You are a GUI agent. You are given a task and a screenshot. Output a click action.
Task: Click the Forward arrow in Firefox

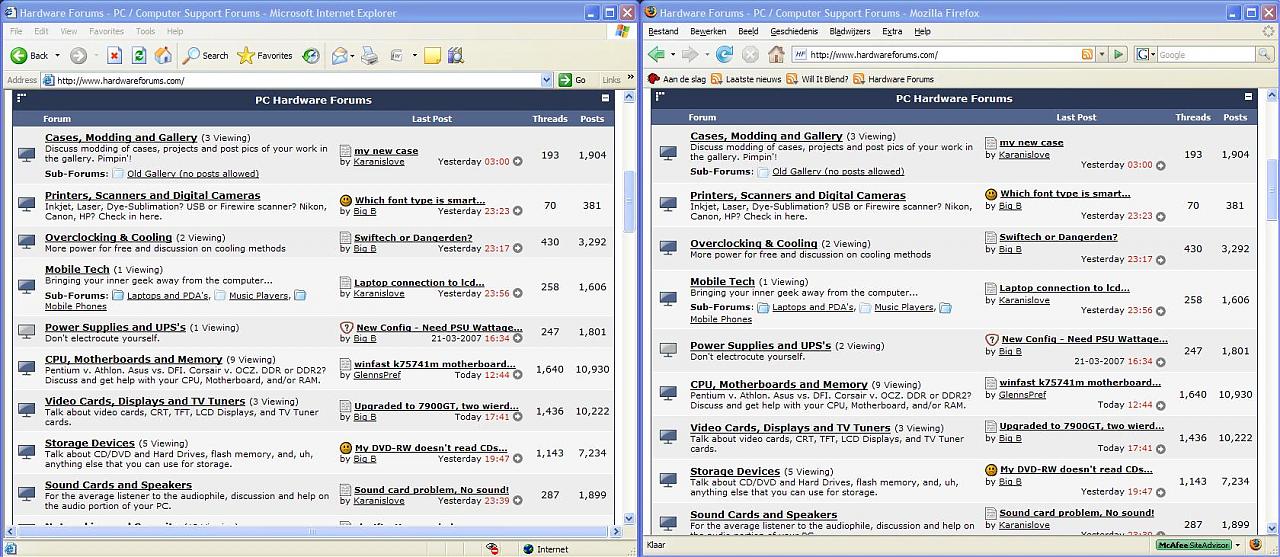(x=689, y=54)
